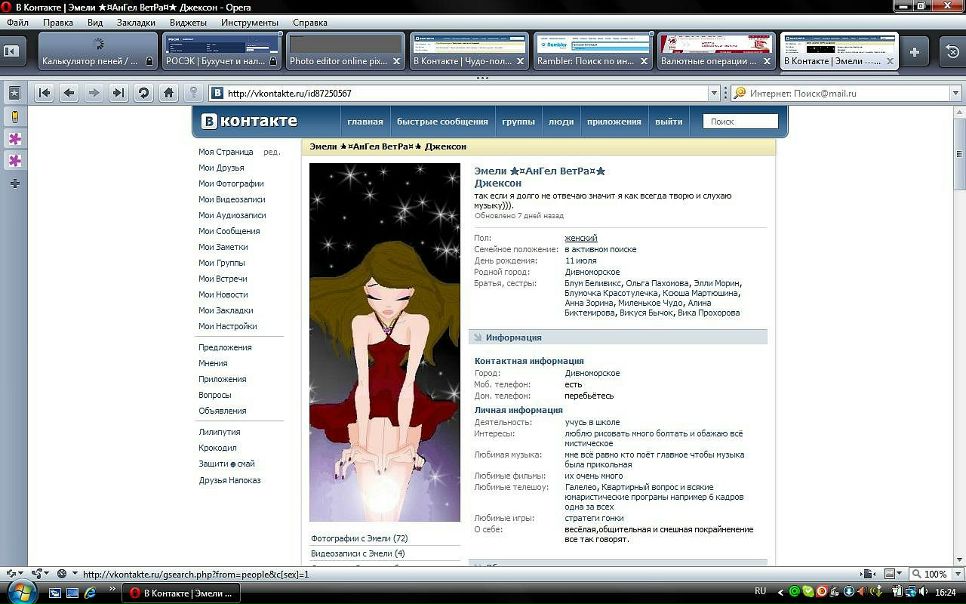Open a new tab with plus button
Screen dimensions: 966x604
click(x=914, y=51)
